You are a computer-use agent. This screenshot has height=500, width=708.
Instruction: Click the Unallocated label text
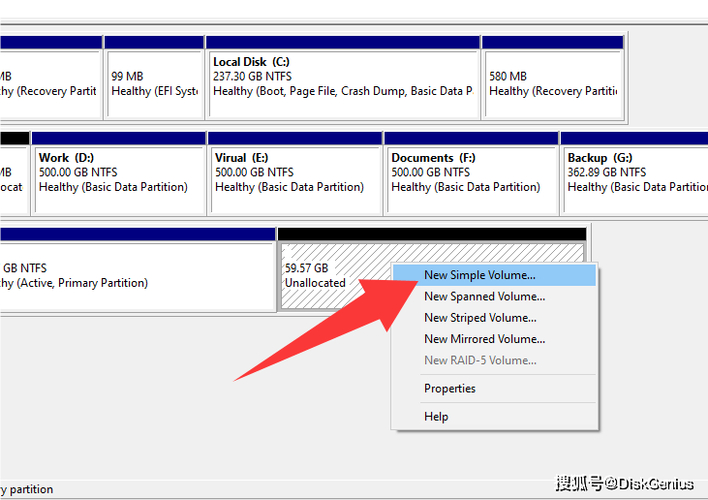tap(315, 283)
